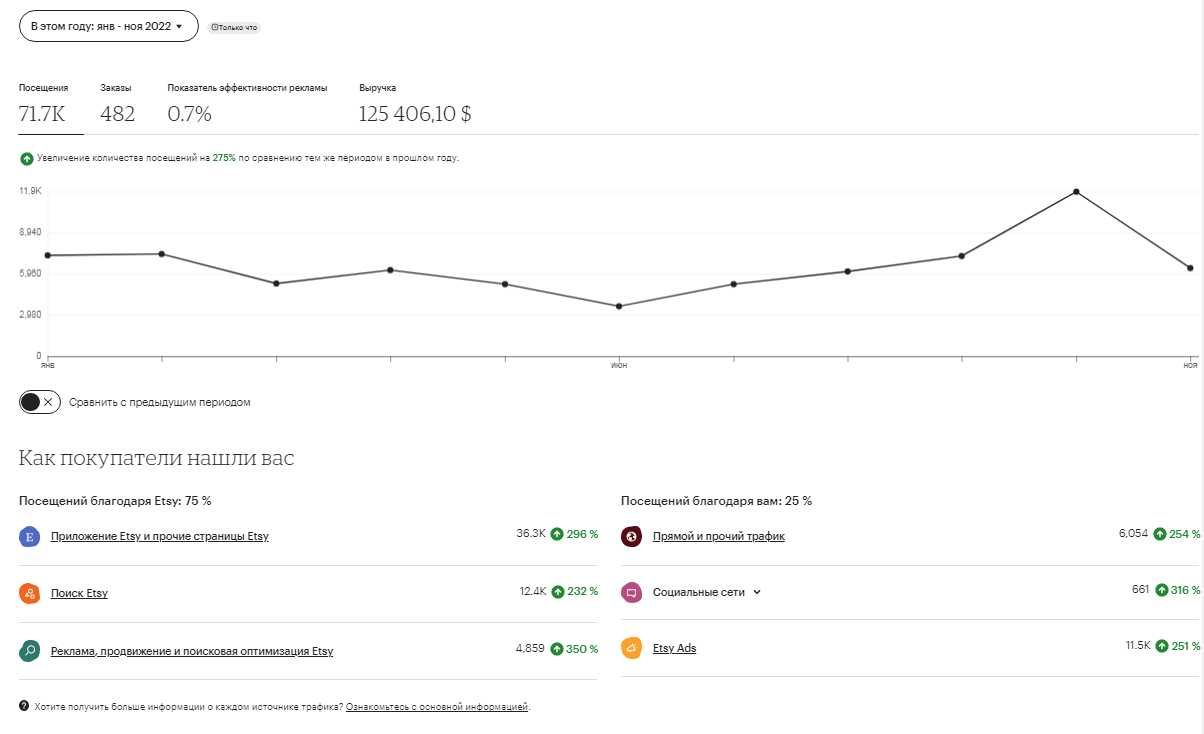Image resolution: width=1204 pixels, height=734 pixels.
Task: Open the "Etsy Ads" link
Action: point(674,648)
